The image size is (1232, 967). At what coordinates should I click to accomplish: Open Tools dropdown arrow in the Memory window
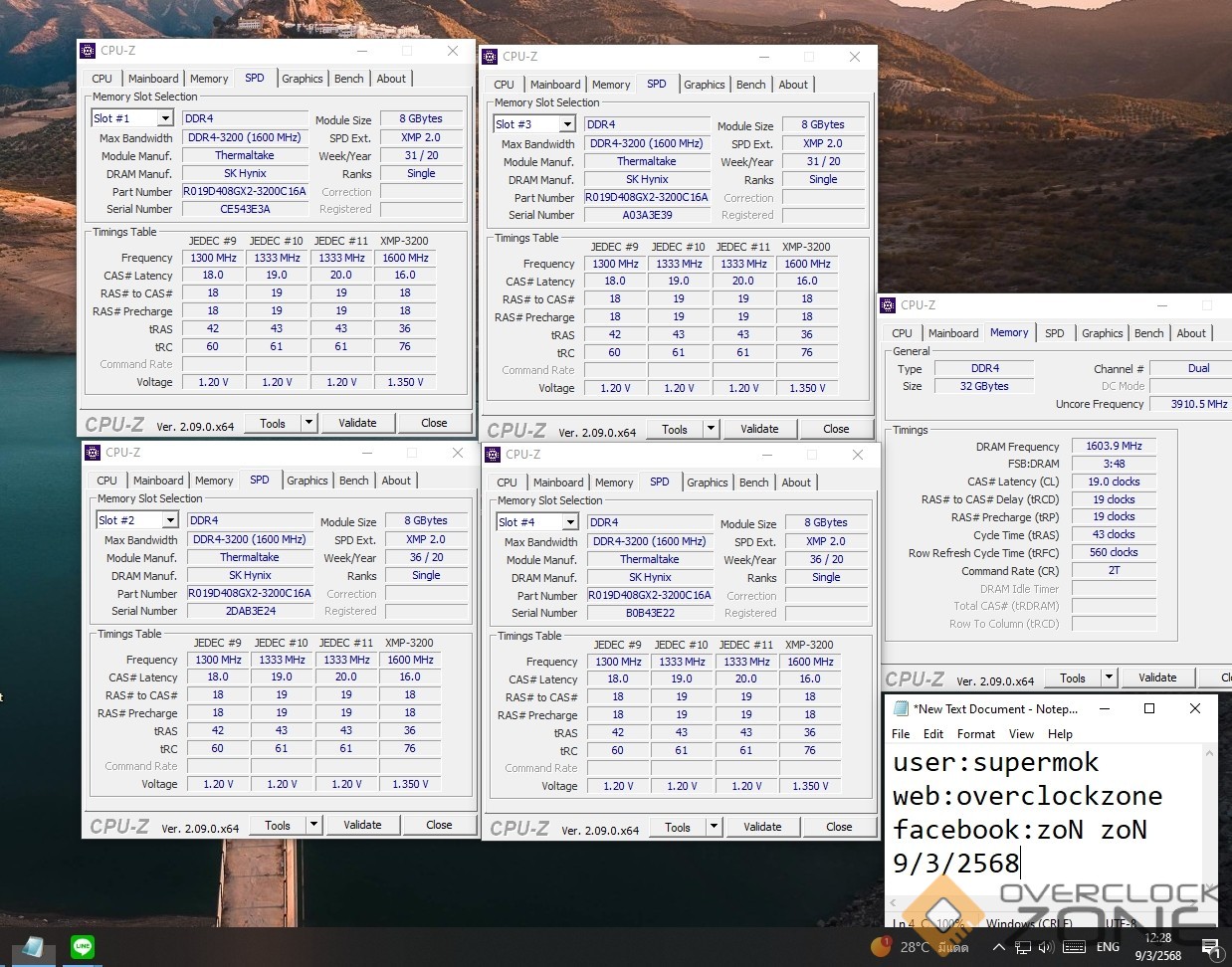(x=1109, y=677)
